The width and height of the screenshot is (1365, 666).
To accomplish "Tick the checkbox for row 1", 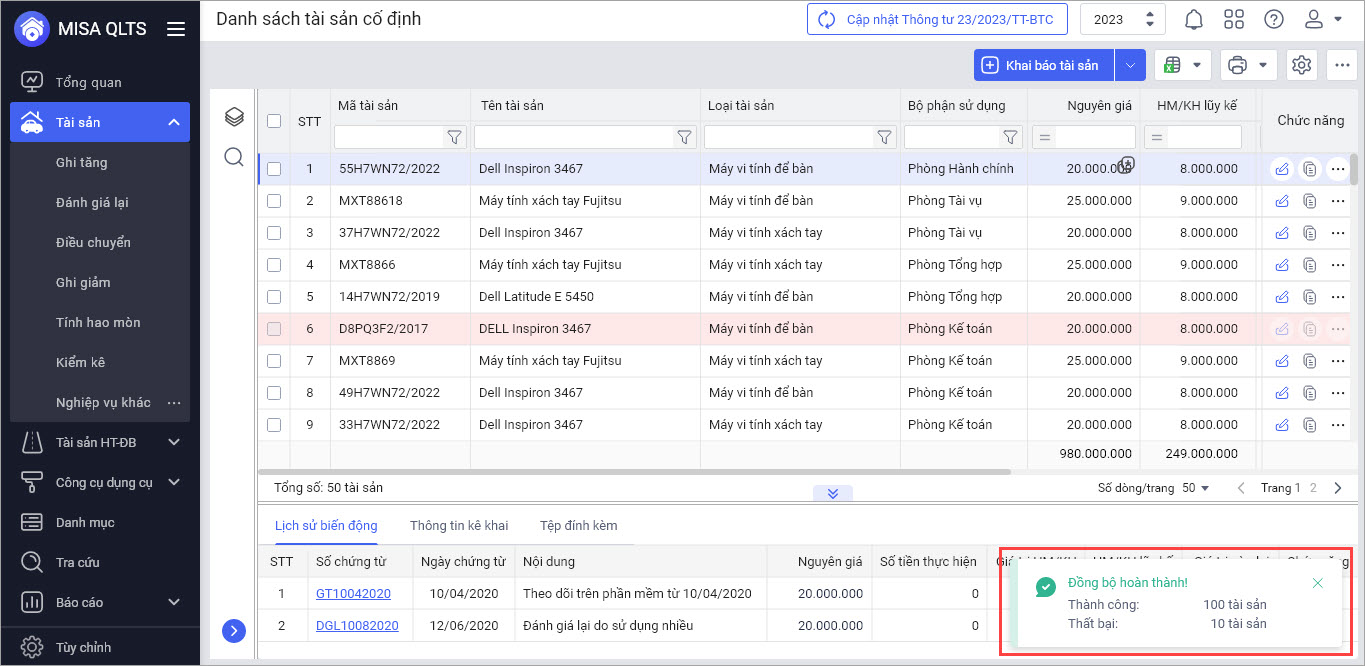I will (274, 169).
